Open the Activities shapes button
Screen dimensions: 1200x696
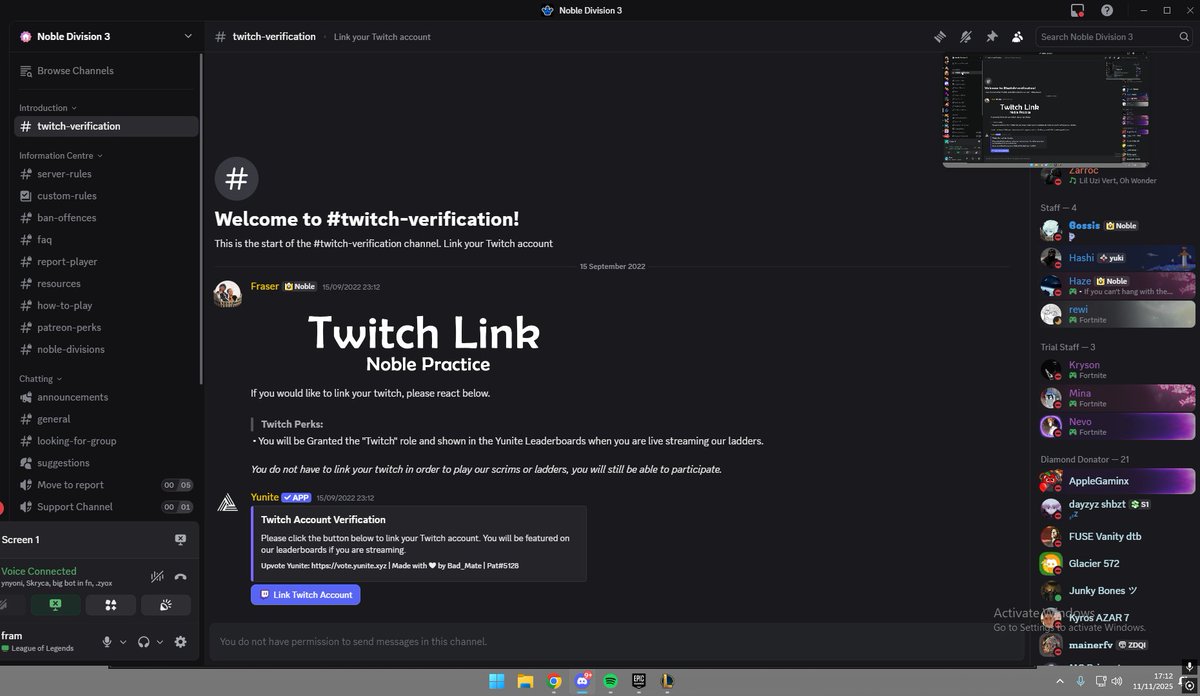tap(111, 604)
